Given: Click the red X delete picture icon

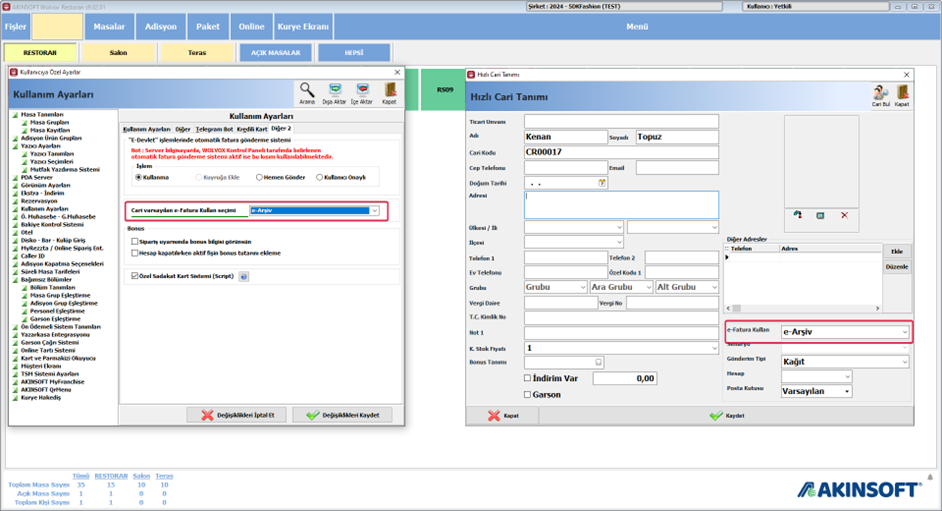Looking at the screenshot, I should click(844, 215).
